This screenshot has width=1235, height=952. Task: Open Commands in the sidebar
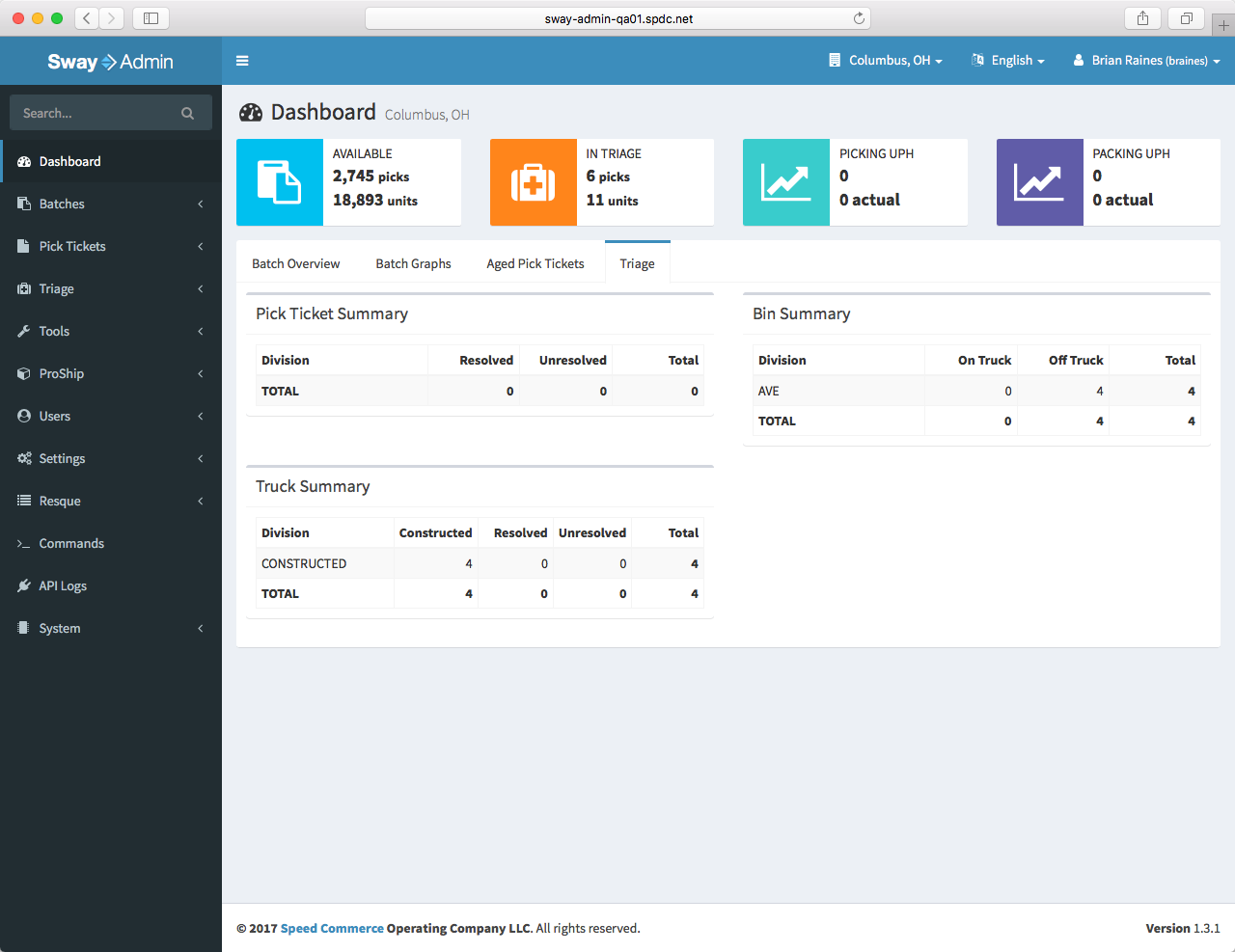pyautogui.click(x=111, y=543)
